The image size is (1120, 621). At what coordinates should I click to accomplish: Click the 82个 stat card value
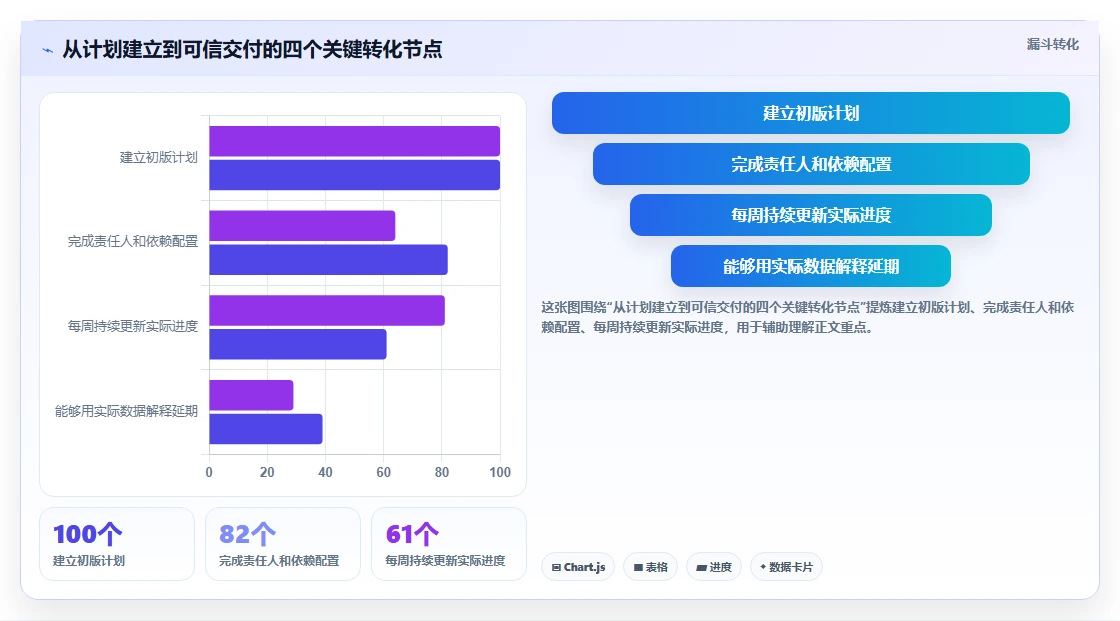[x=247, y=534]
